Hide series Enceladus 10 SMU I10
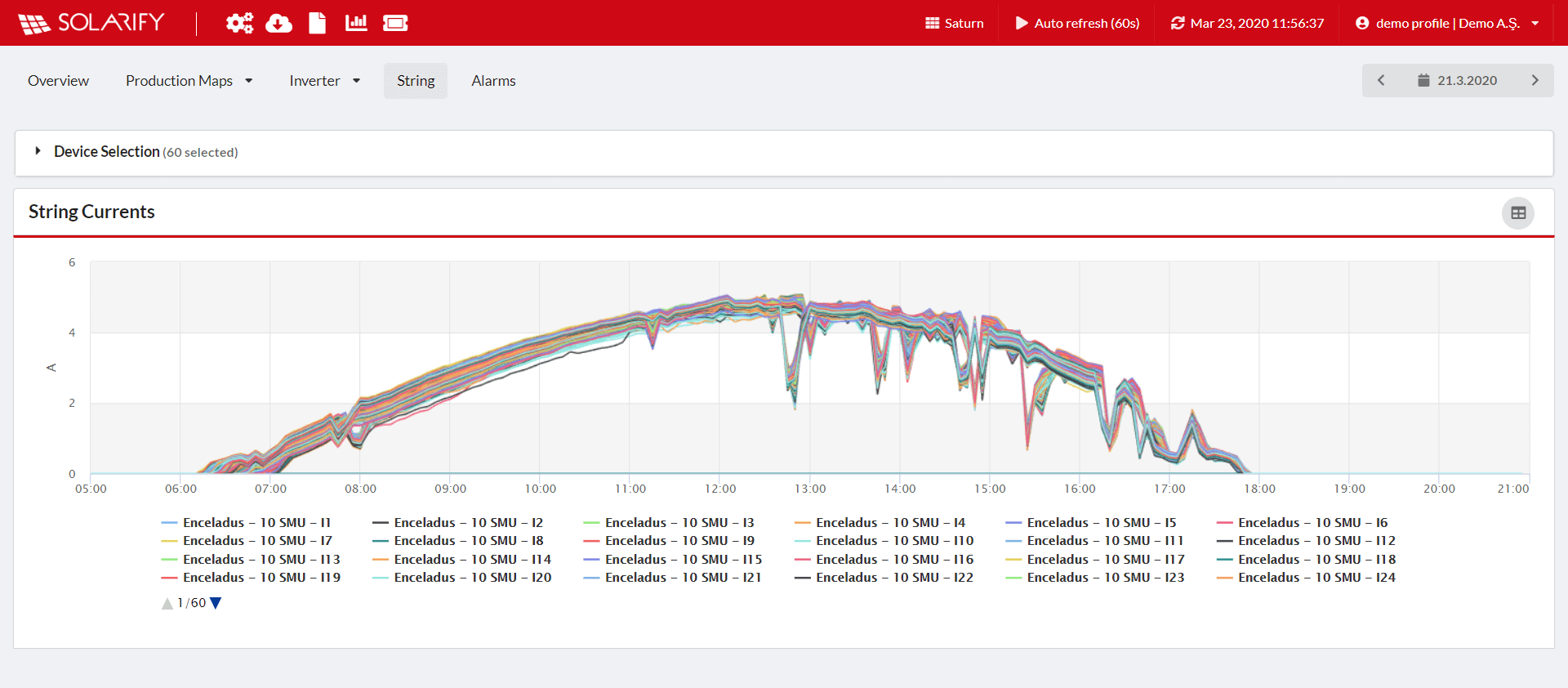The image size is (1568, 688). [x=884, y=541]
